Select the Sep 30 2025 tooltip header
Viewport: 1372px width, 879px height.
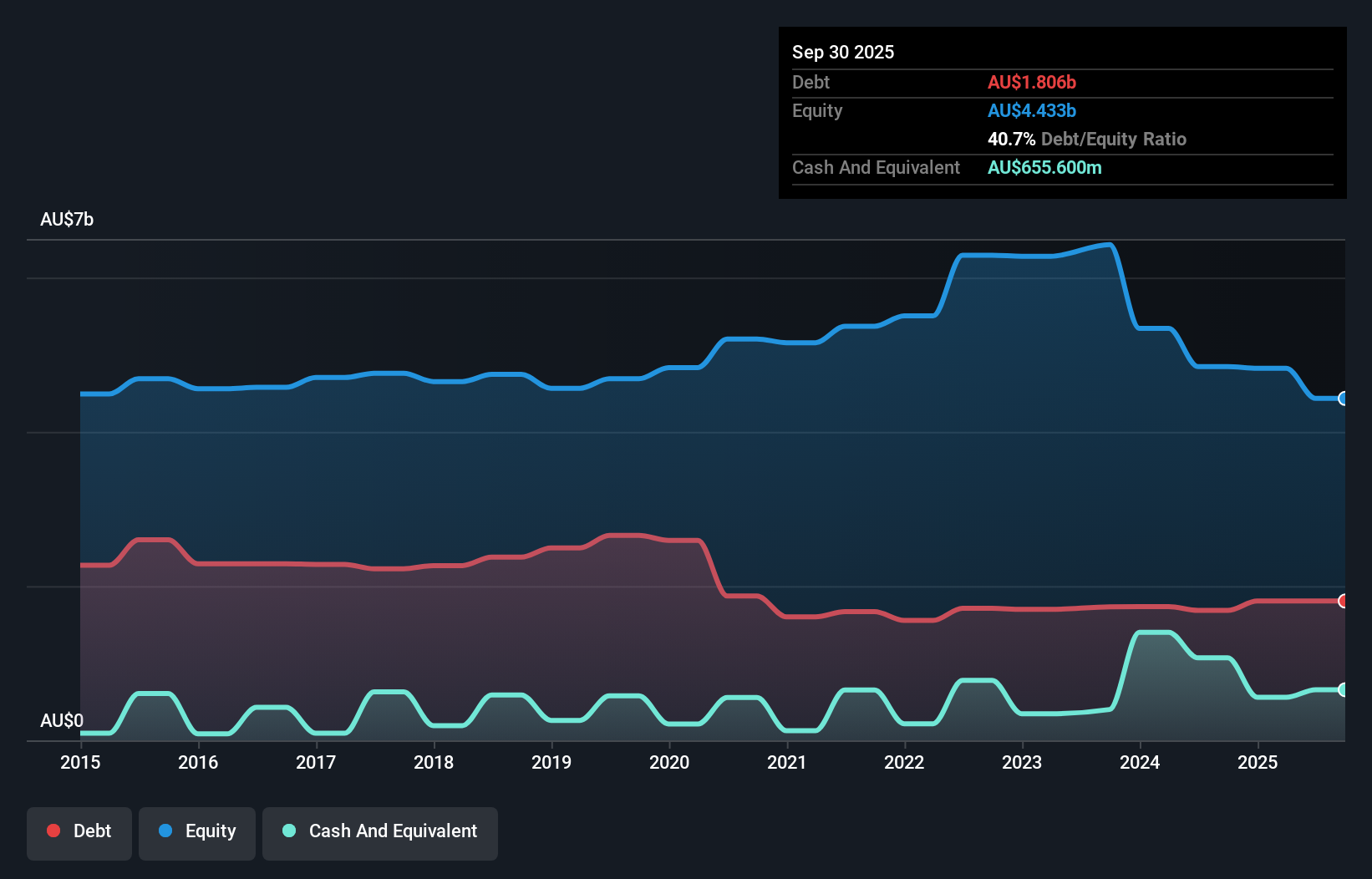844,52
